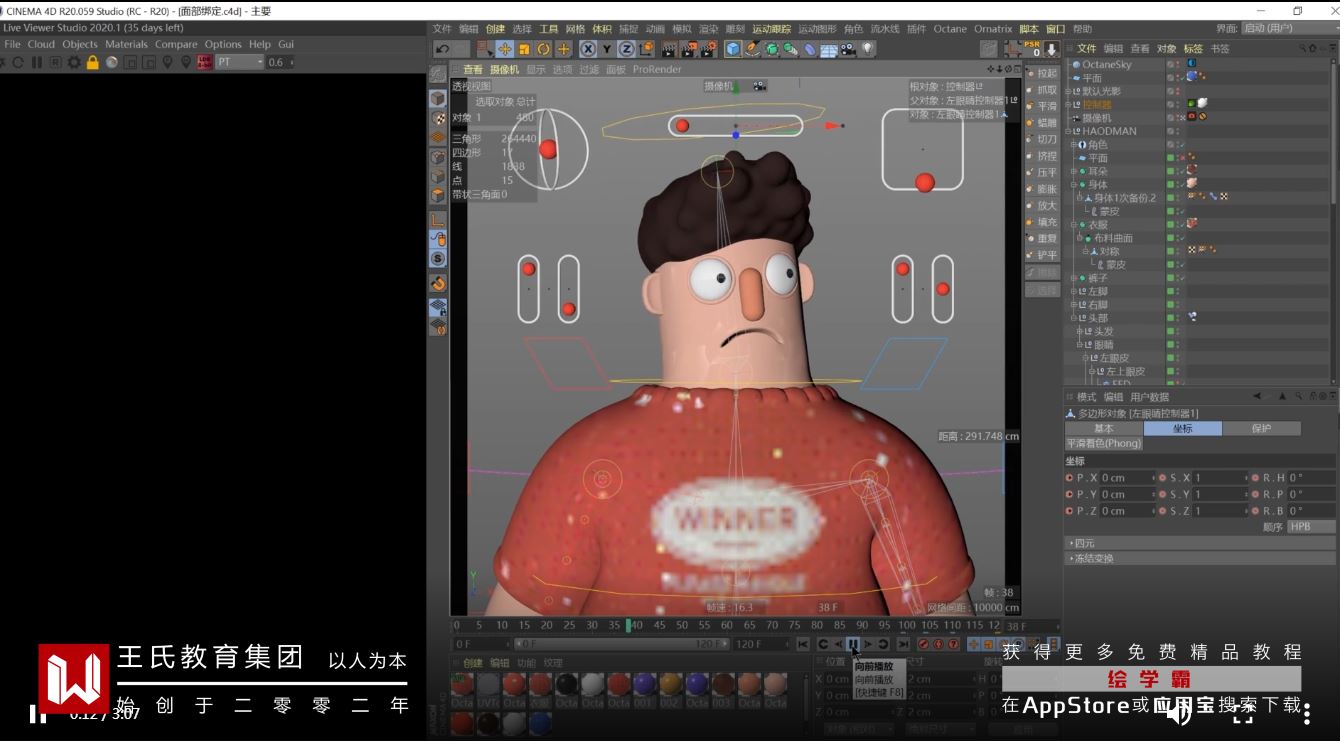The width and height of the screenshot is (1340, 741).
Task: Collapse the 头部 object tree node
Action: [1075, 318]
